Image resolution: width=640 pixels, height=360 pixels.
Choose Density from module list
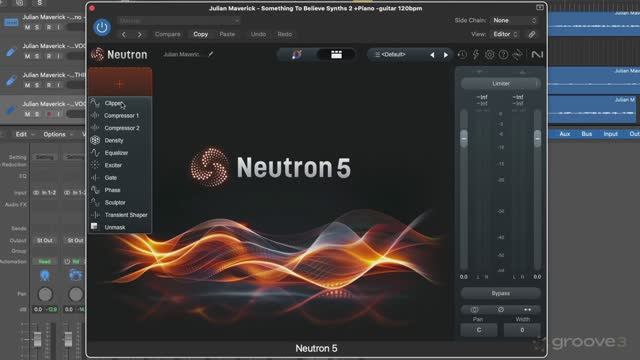120,140
